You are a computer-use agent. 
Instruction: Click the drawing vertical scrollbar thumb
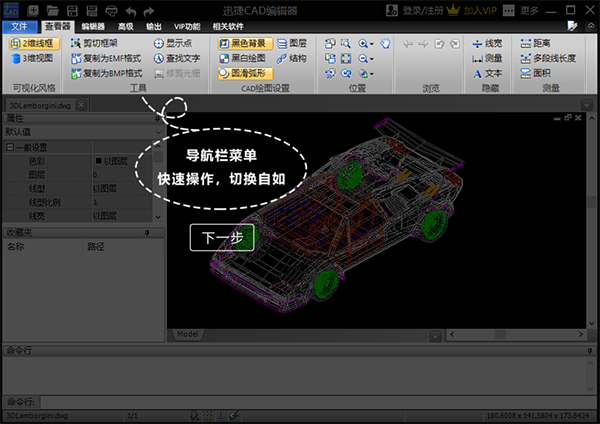591,202
